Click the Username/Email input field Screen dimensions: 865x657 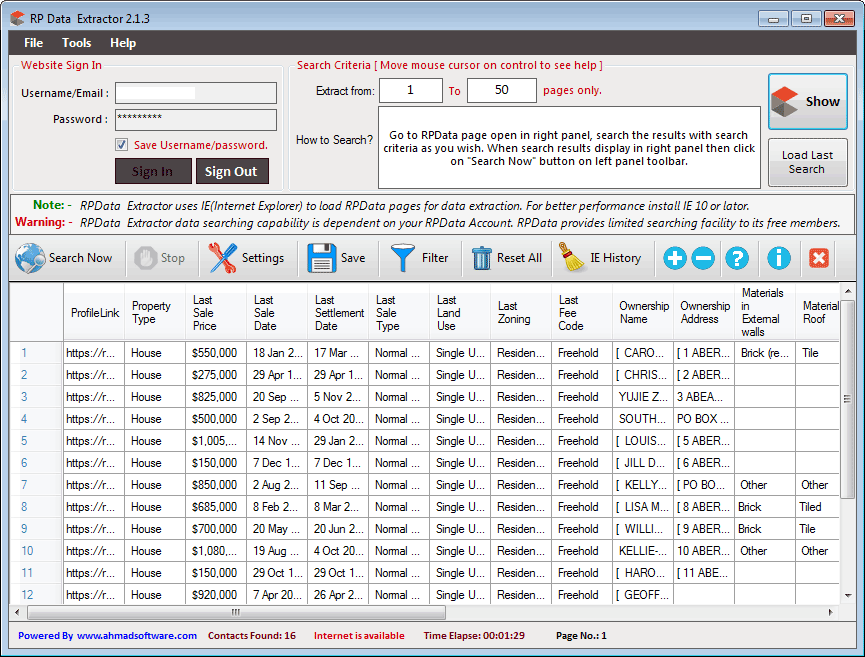[195, 93]
